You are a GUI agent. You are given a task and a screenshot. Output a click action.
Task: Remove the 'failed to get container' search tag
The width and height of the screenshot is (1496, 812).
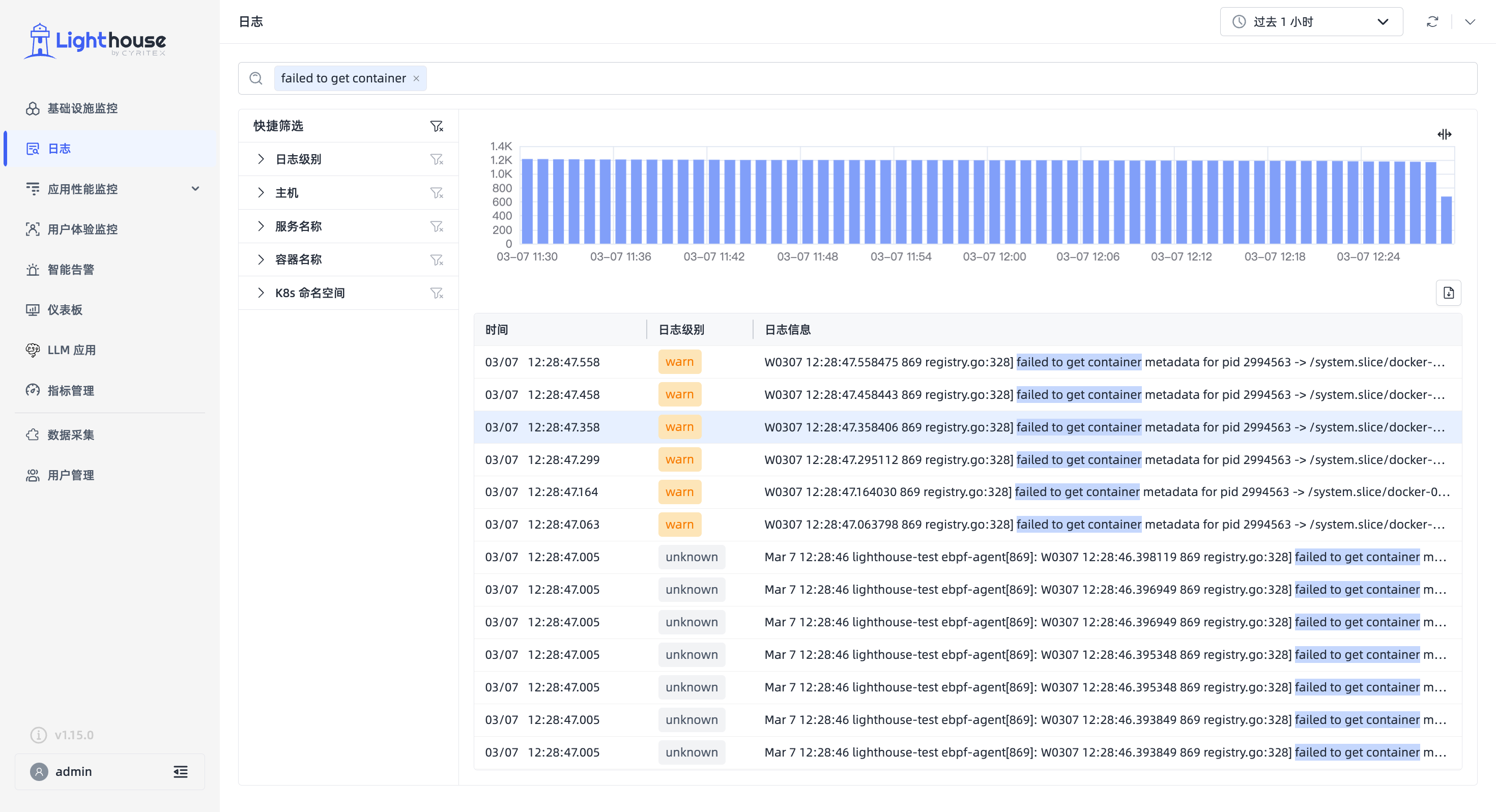point(416,78)
